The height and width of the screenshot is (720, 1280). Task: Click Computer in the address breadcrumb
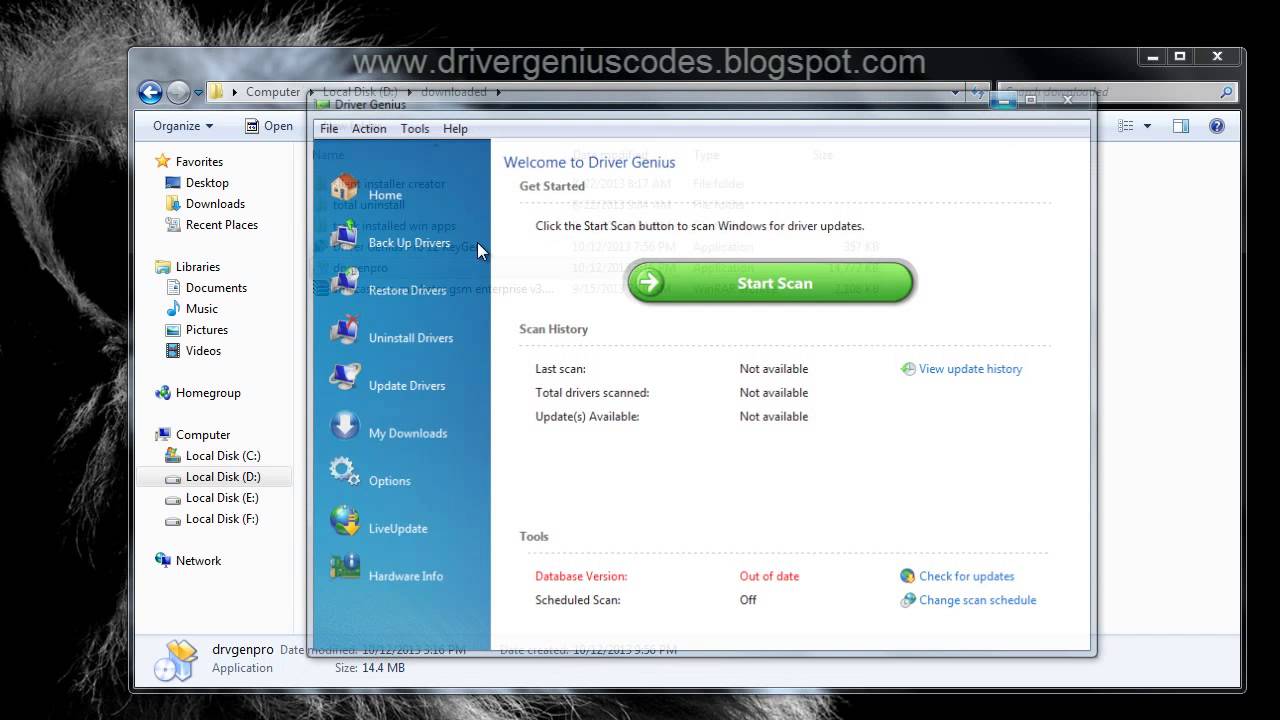(273, 92)
